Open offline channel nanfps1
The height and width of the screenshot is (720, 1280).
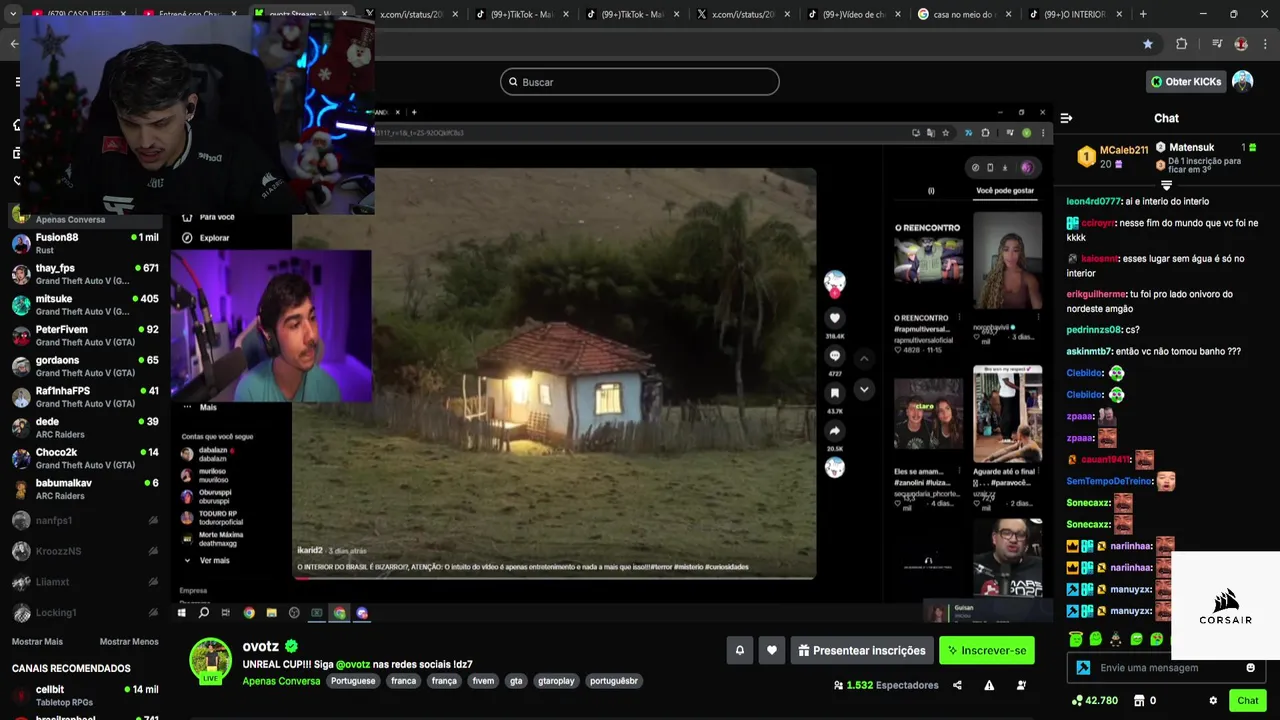click(x=85, y=520)
